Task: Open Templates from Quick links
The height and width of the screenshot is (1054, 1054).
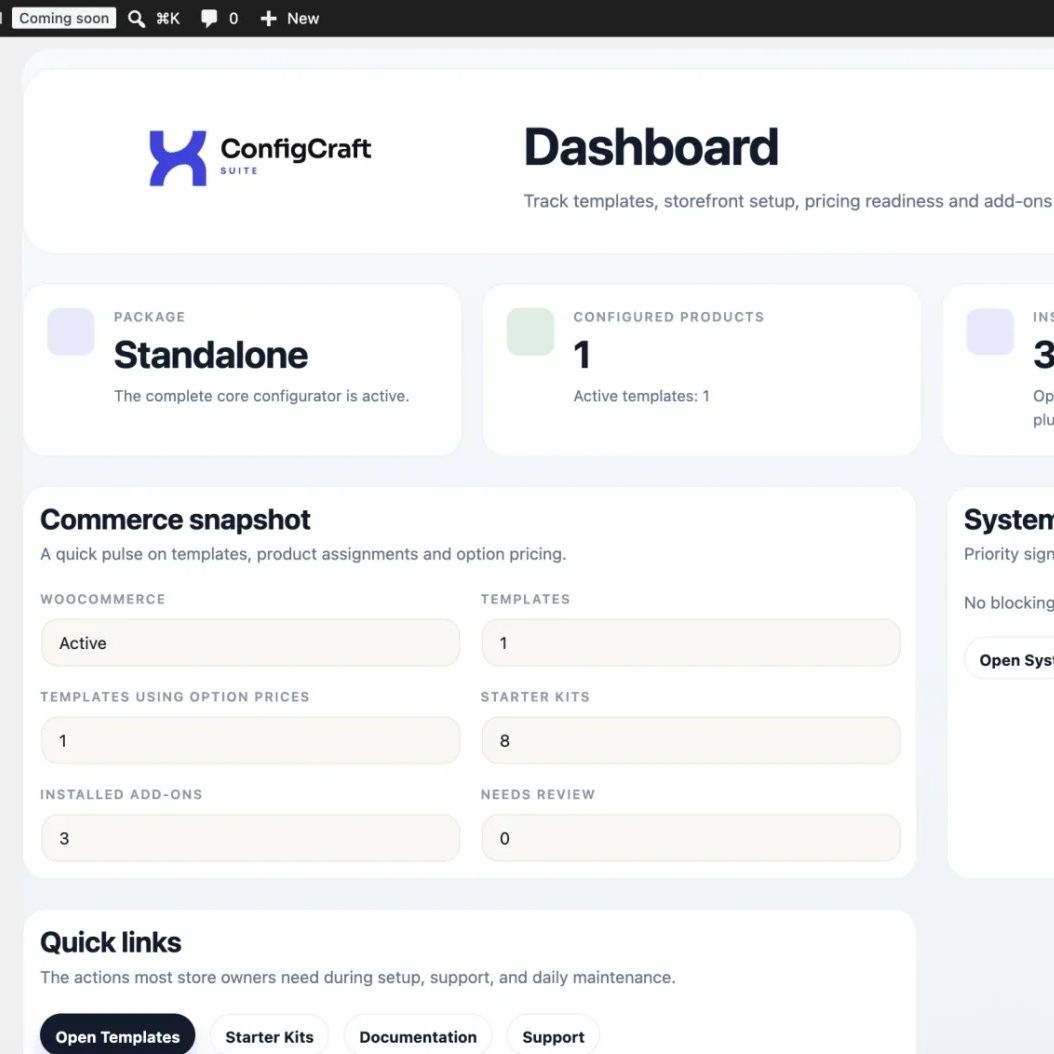Action: [118, 1036]
